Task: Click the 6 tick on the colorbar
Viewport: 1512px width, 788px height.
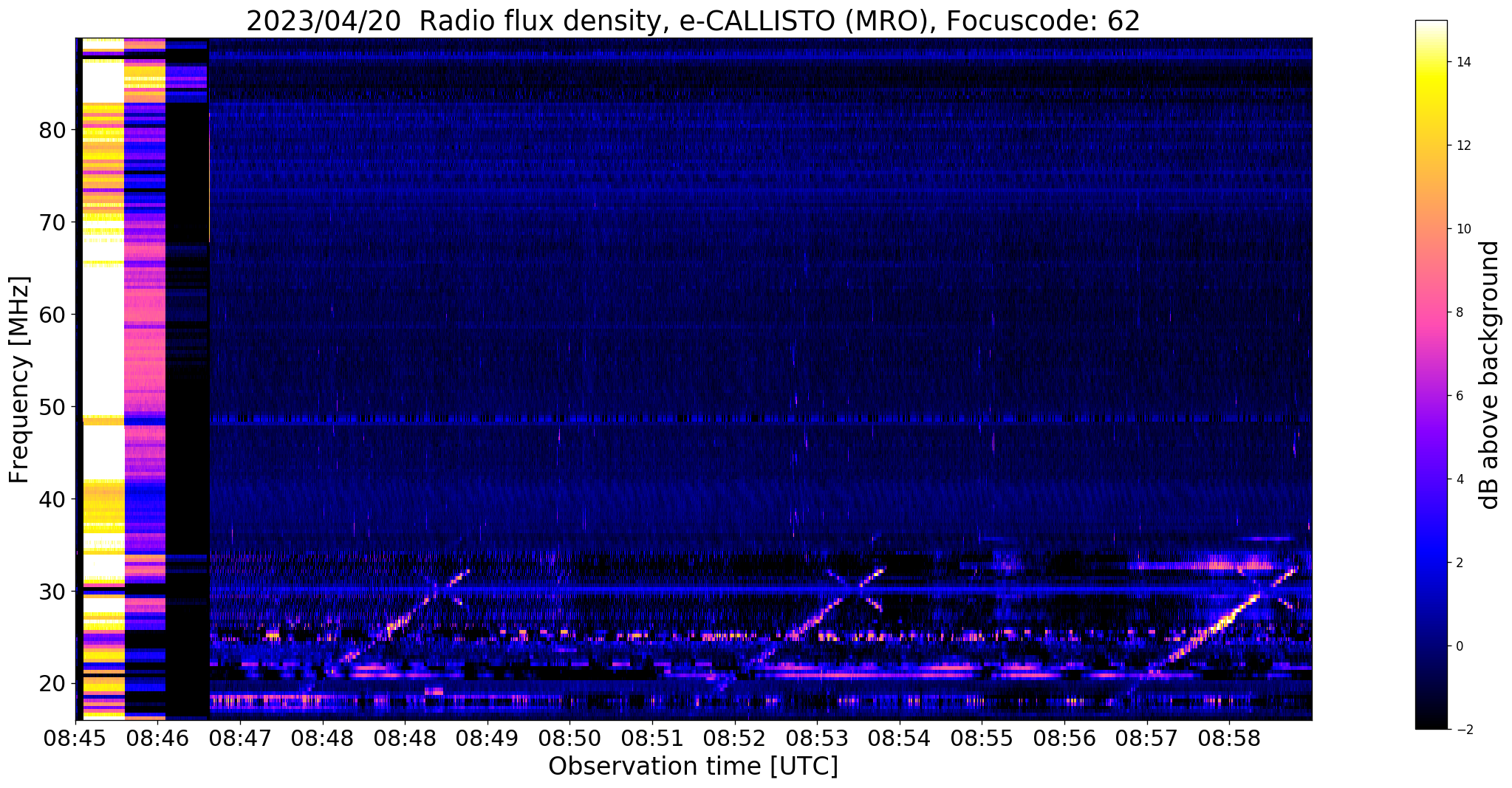Action: coord(1460,396)
